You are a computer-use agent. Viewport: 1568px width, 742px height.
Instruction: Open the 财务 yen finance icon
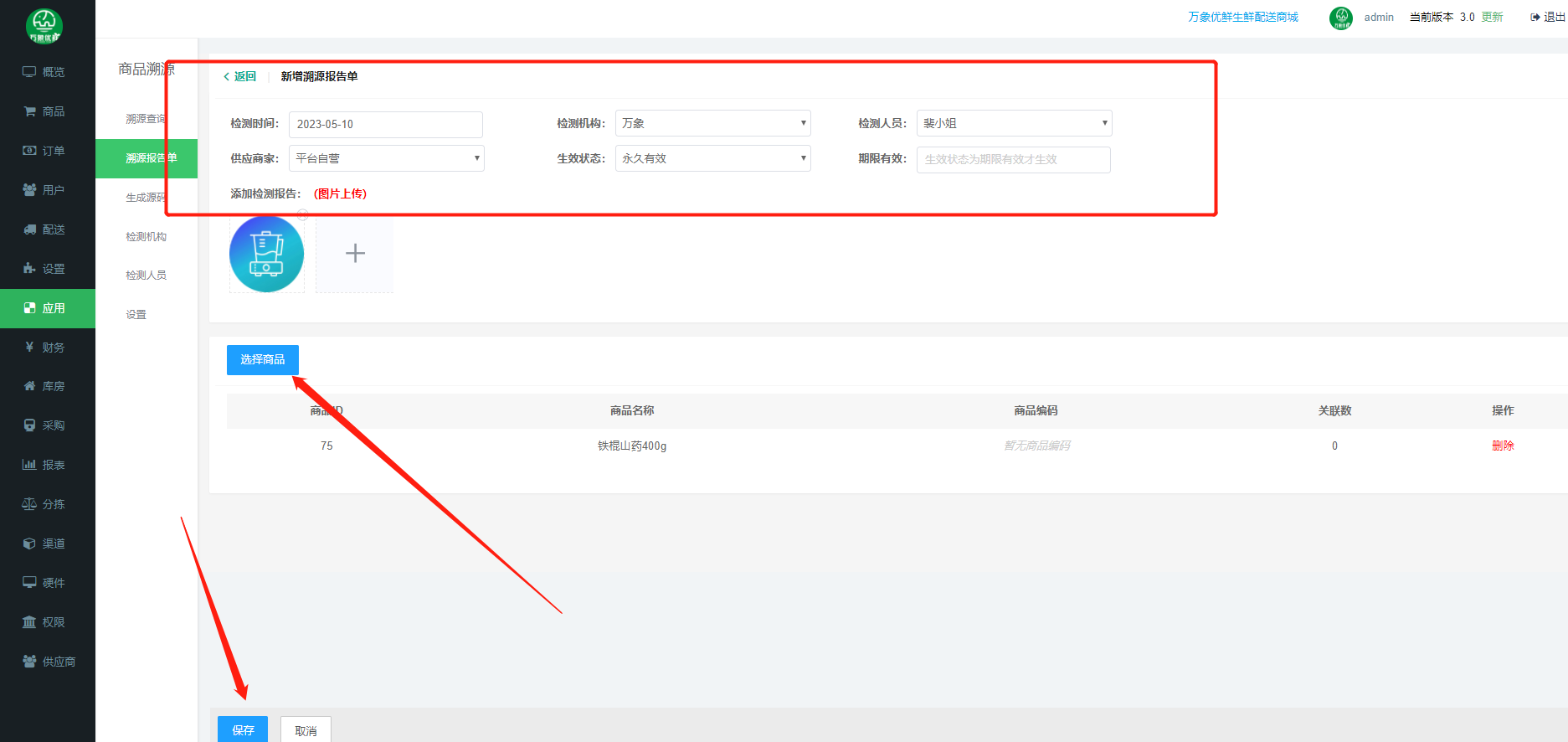click(x=29, y=347)
